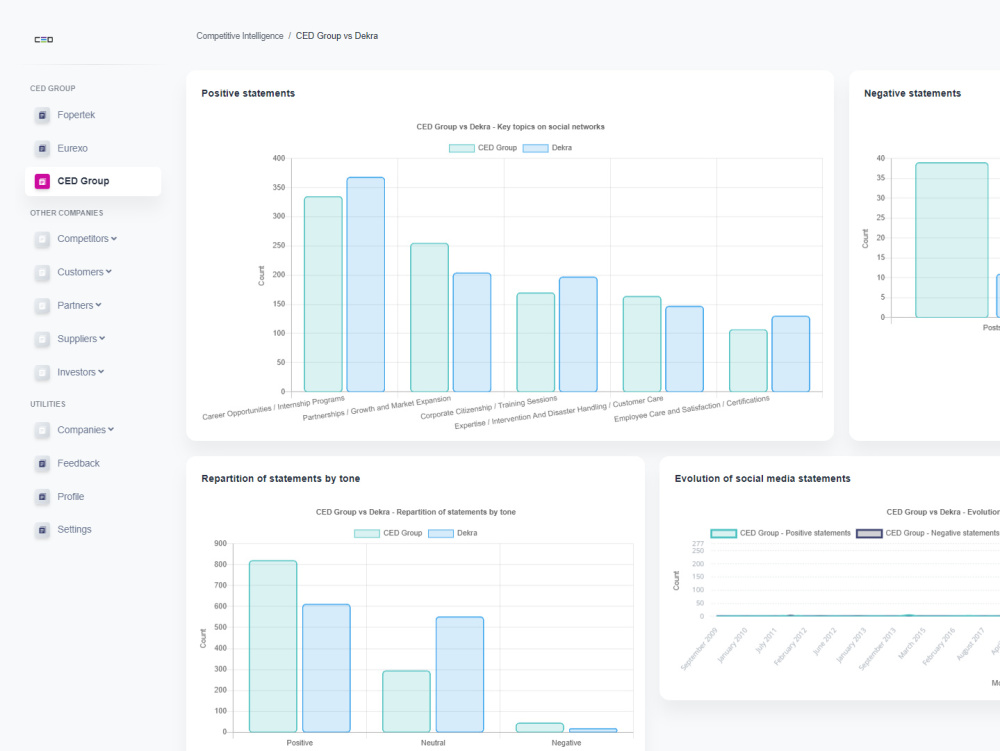The image size is (1000, 751).
Task: Click Dekra Employee Care bar
Action: click(x=791, y=354)
